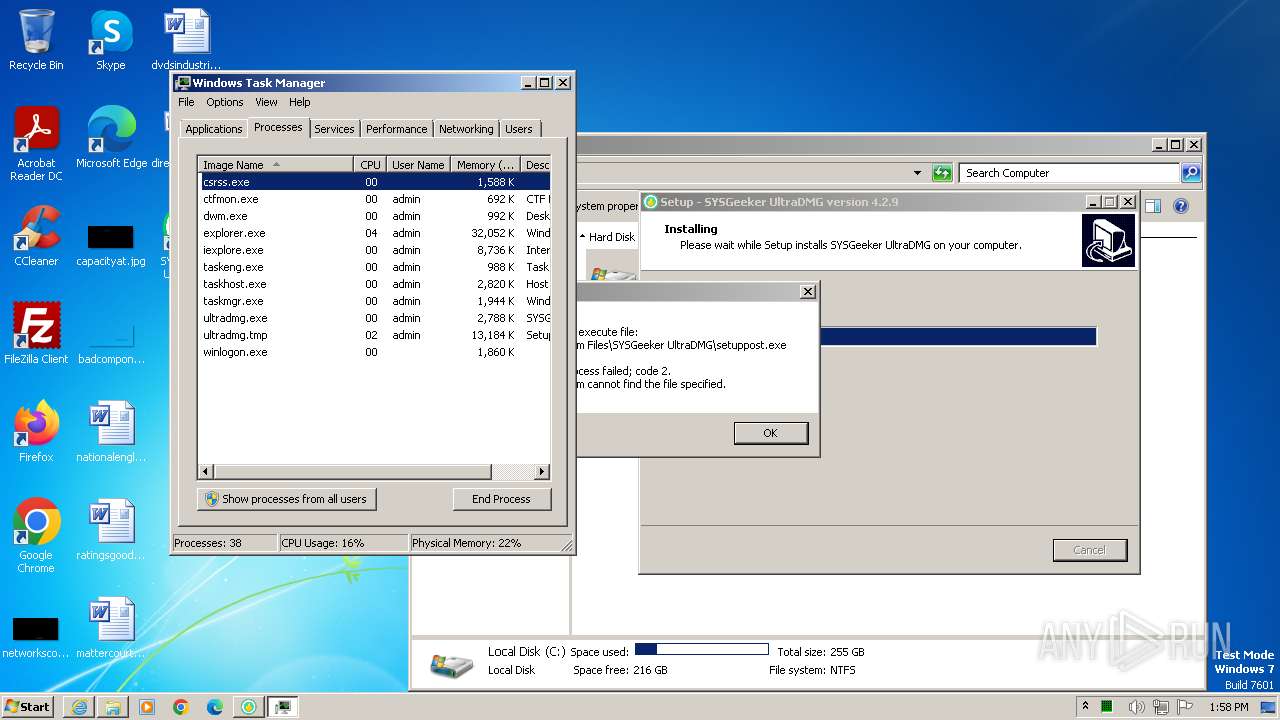Sort processes by CPU column
Screen dimensions: 1280x720
coord(370,165)
